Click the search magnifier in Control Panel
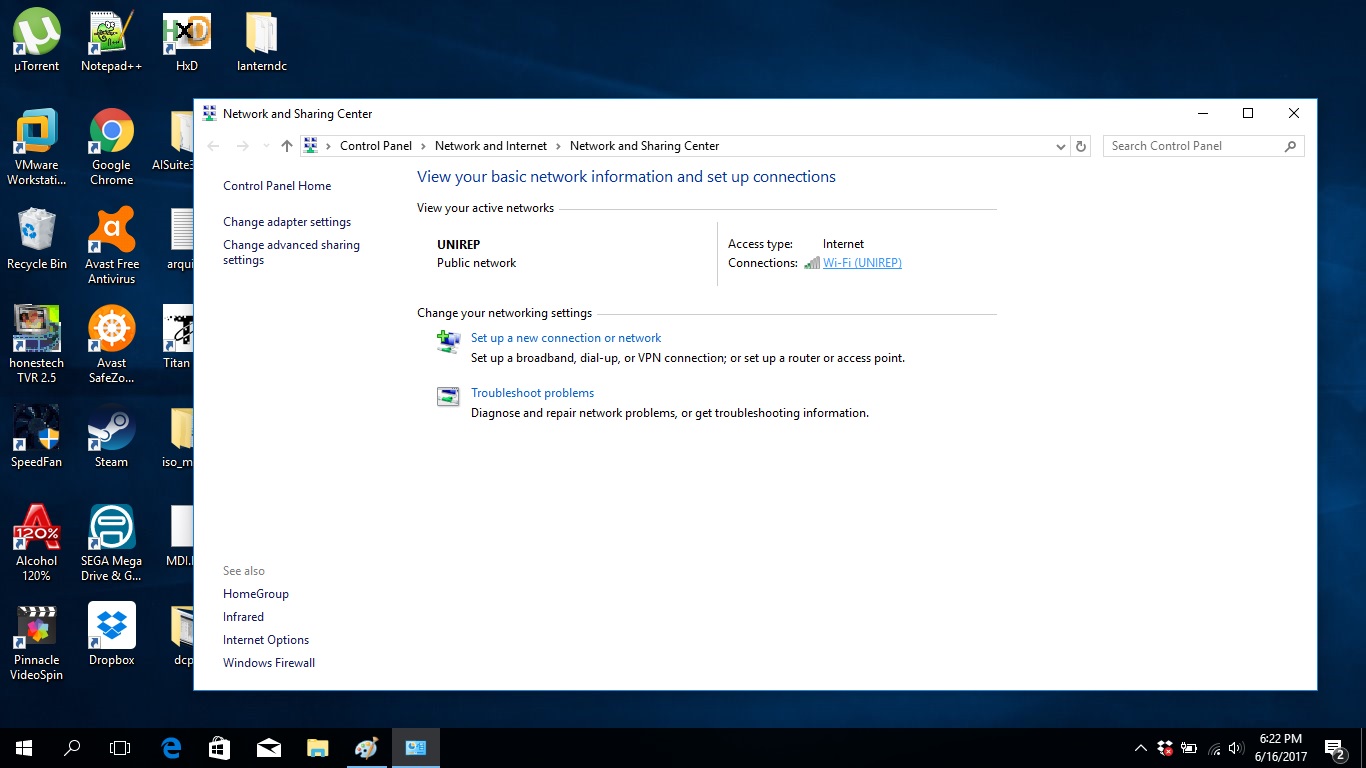This screenshot has width=1366, height=768. coord(1291,146)
